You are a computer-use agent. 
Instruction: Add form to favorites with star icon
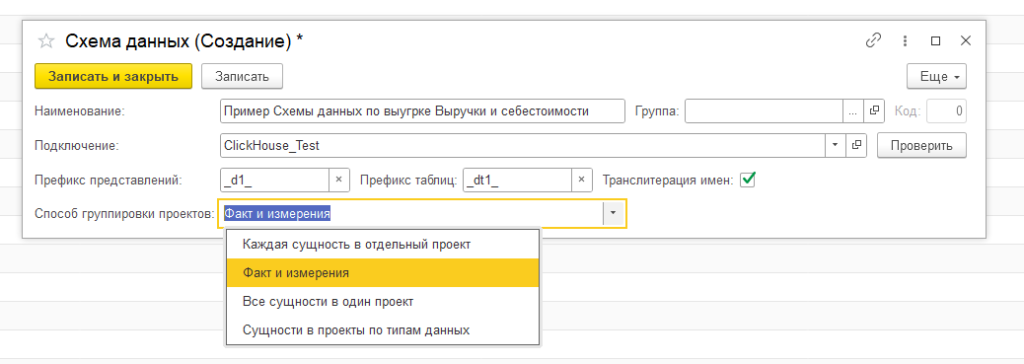tap(46, 42)
